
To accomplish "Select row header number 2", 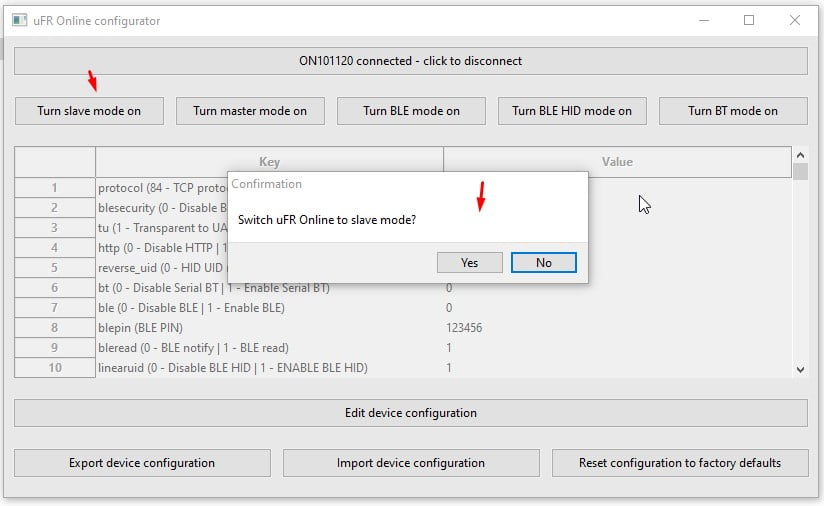I will pyautogui.click(x=55, y=208).
